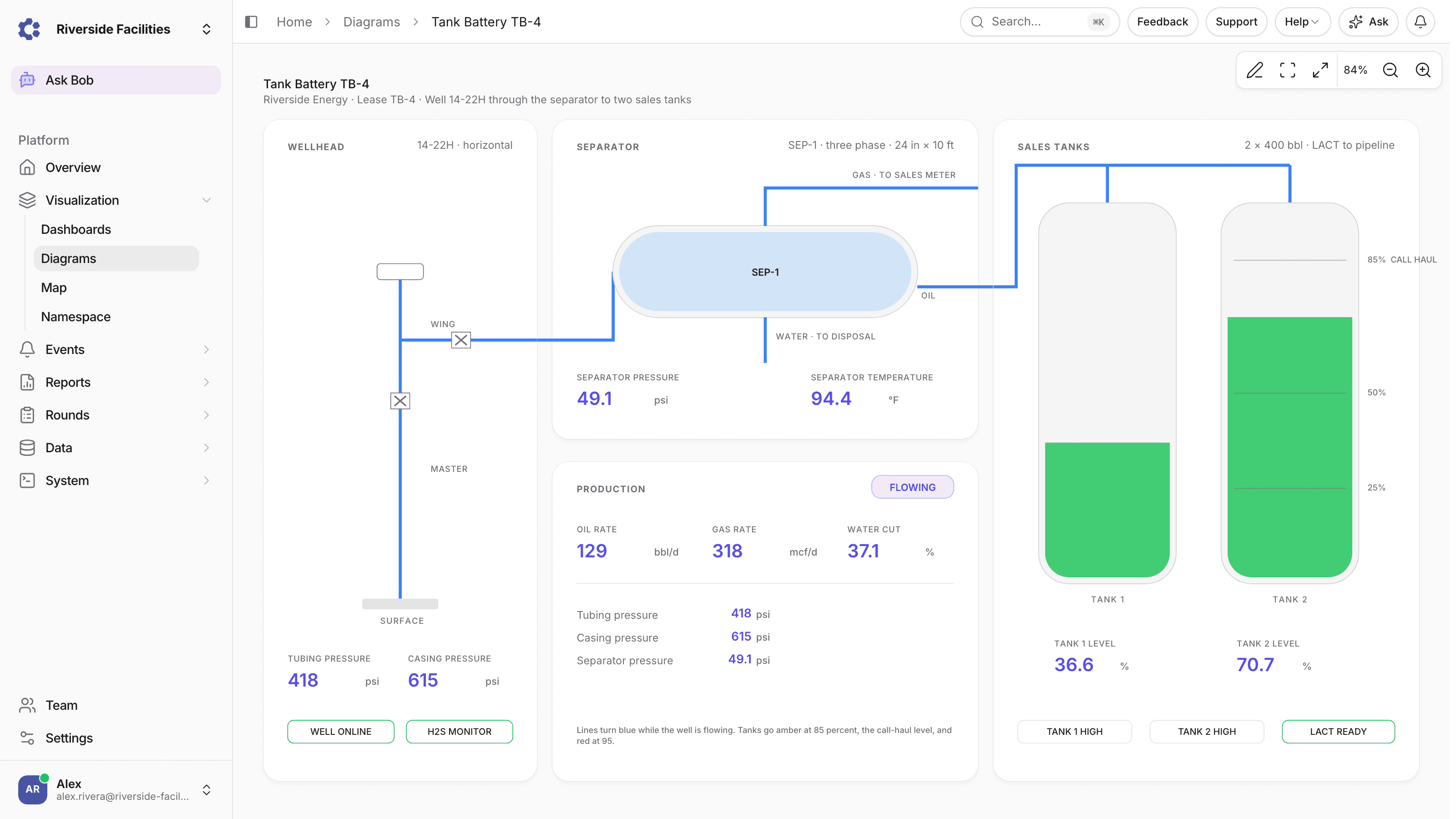Open the Diagrams breadcrumb link

[x=371, y=22]
